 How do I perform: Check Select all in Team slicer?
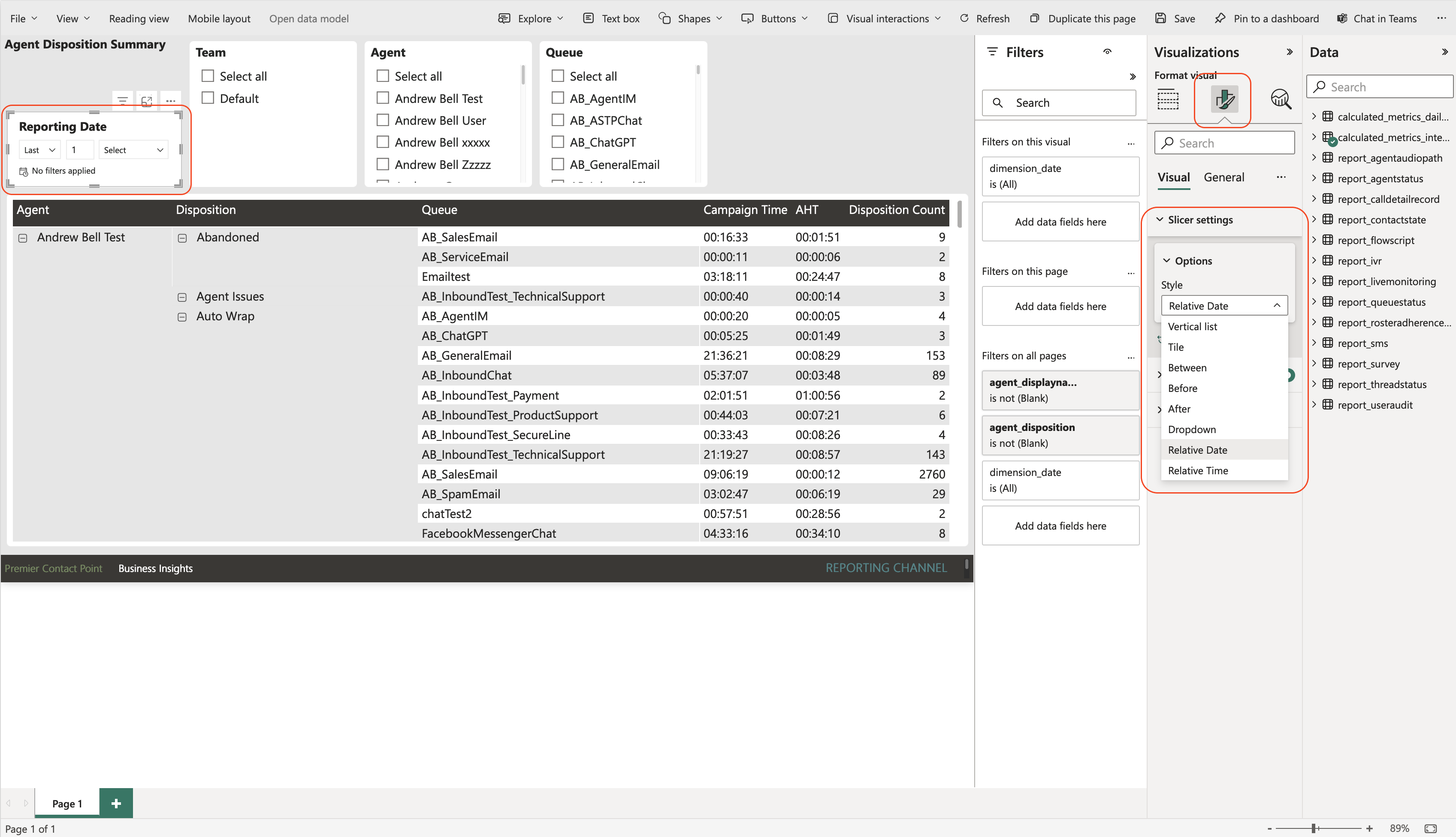pyautogui.click(x=208, y=76)
